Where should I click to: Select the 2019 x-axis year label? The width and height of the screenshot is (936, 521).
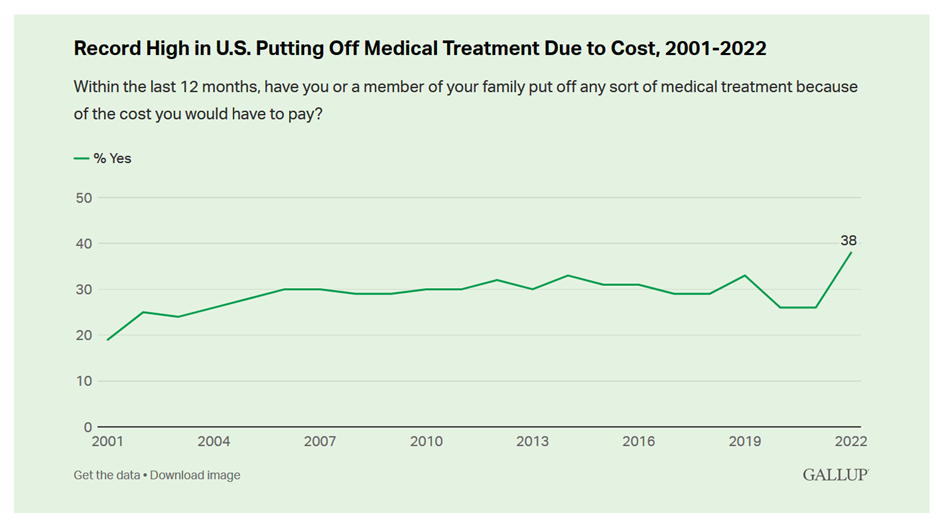(x=744, y=441)
